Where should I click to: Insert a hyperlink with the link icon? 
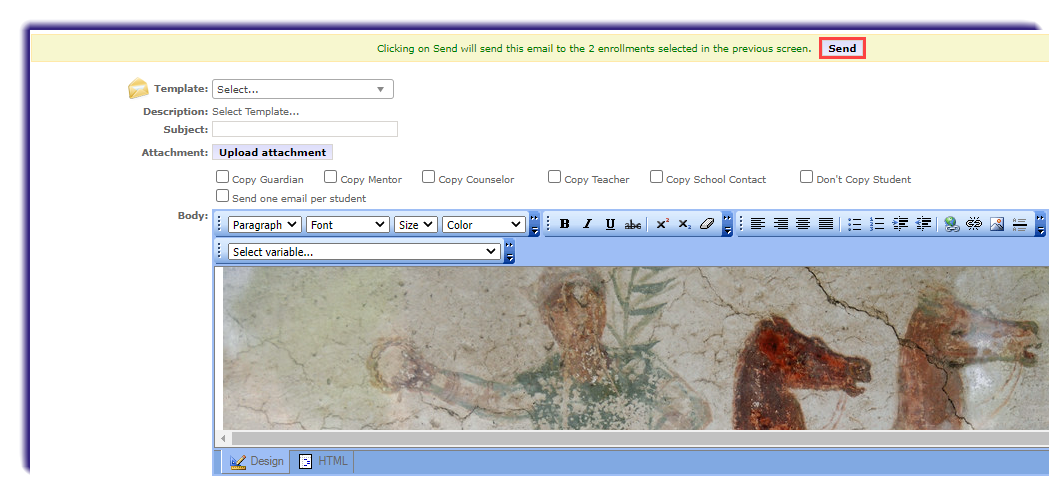950,224
